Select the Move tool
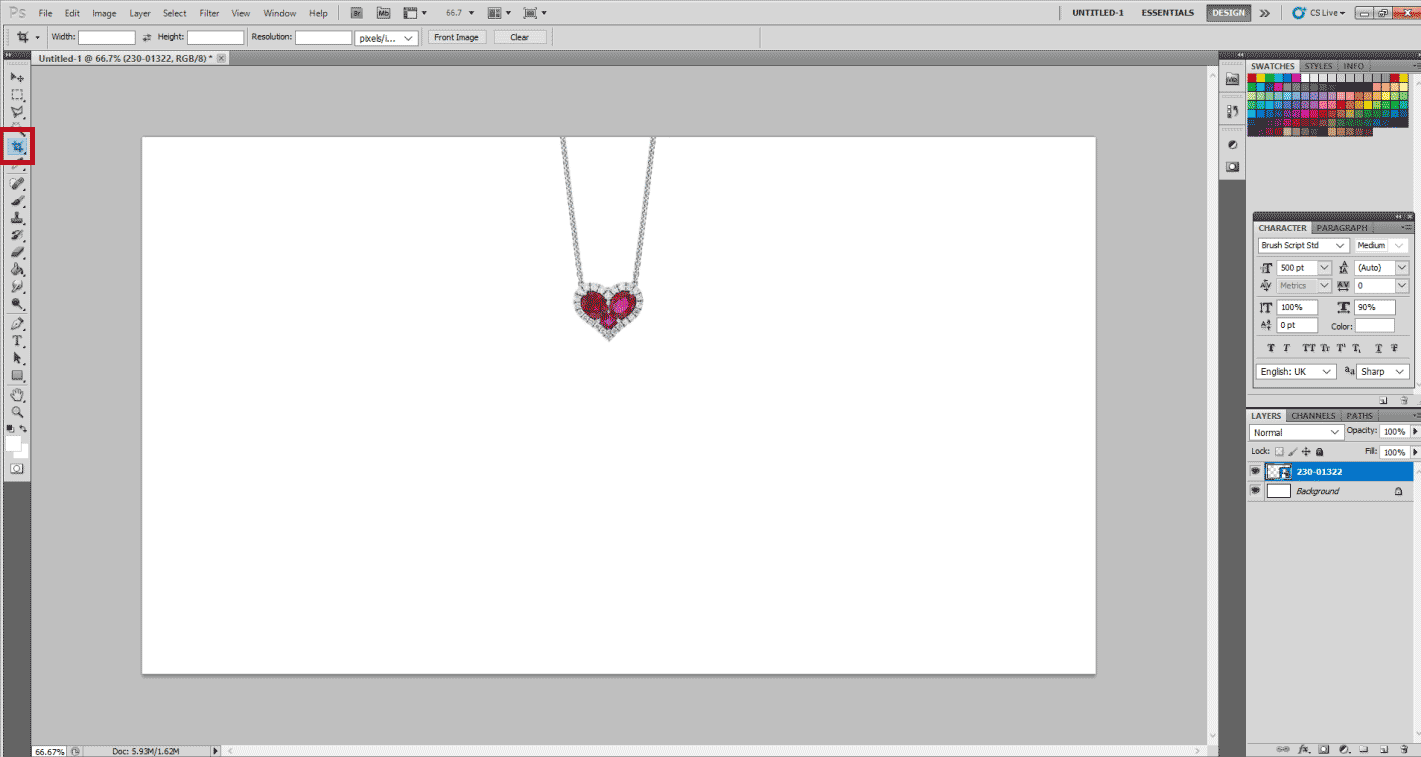The height and width of the screenshot is (757, 1421). (17, 77)
